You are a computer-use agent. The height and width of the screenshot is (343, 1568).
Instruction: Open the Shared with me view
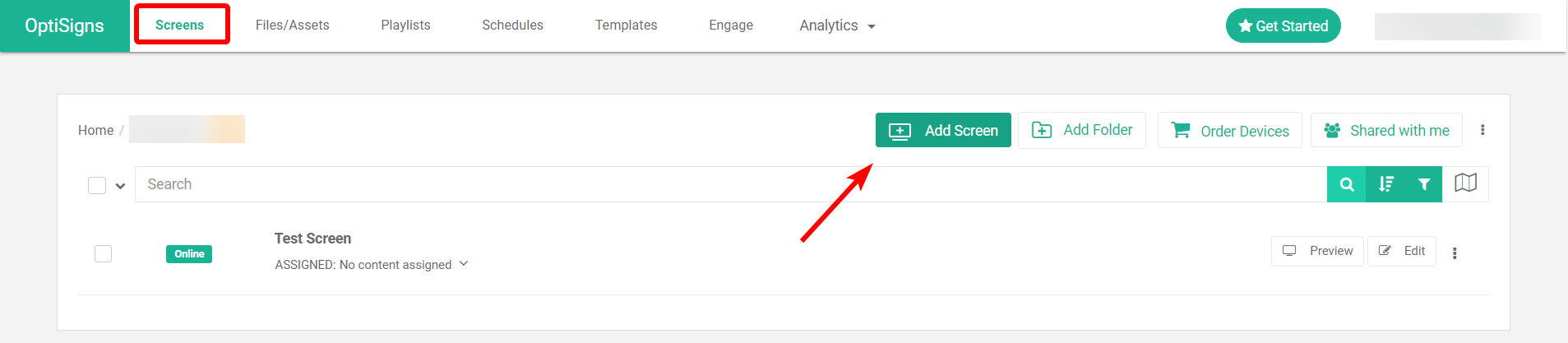[x=1386, y=130]
